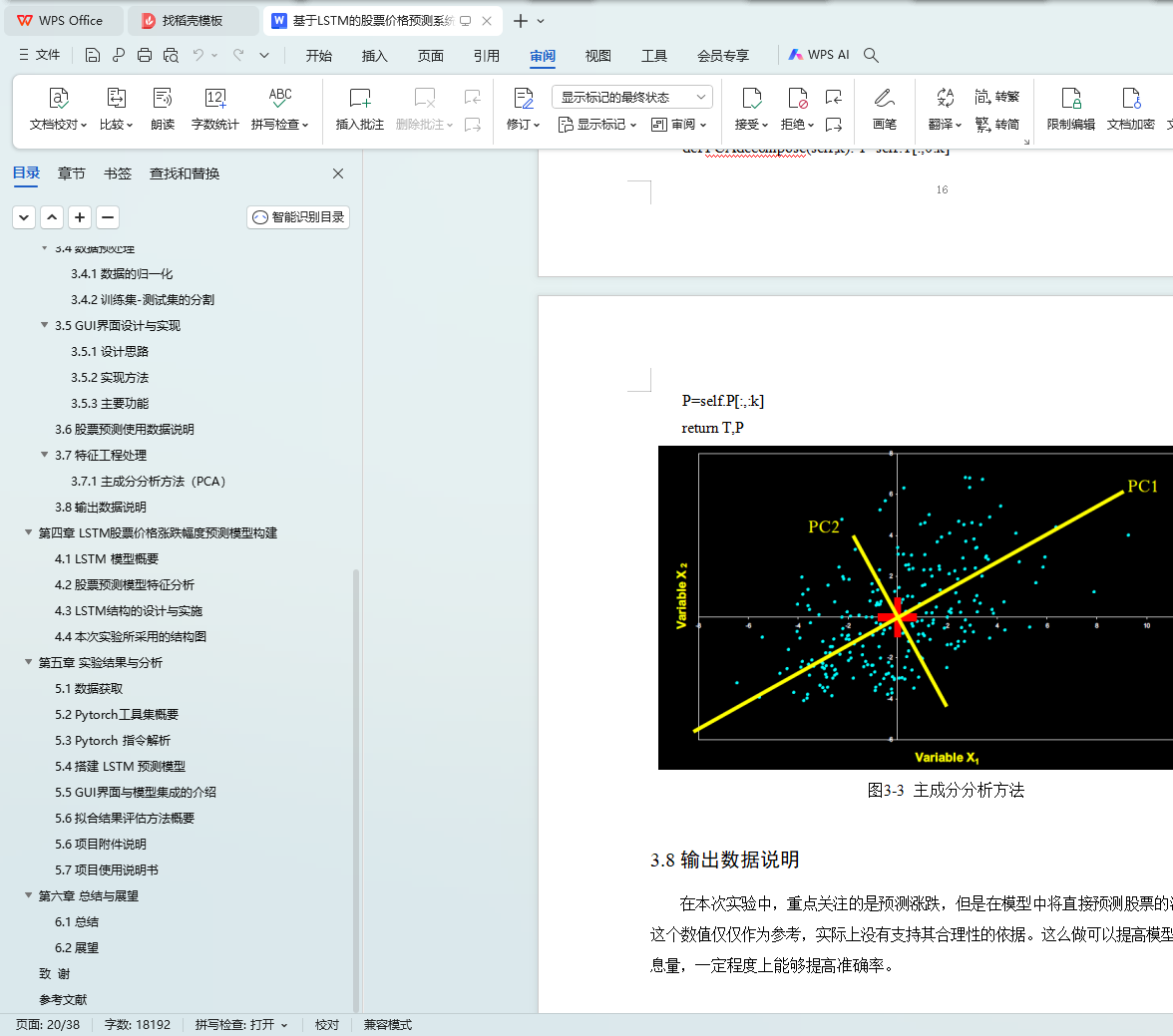
Task: Click the search magnifier icon next to WPS AI
Action: click(871, 55)
